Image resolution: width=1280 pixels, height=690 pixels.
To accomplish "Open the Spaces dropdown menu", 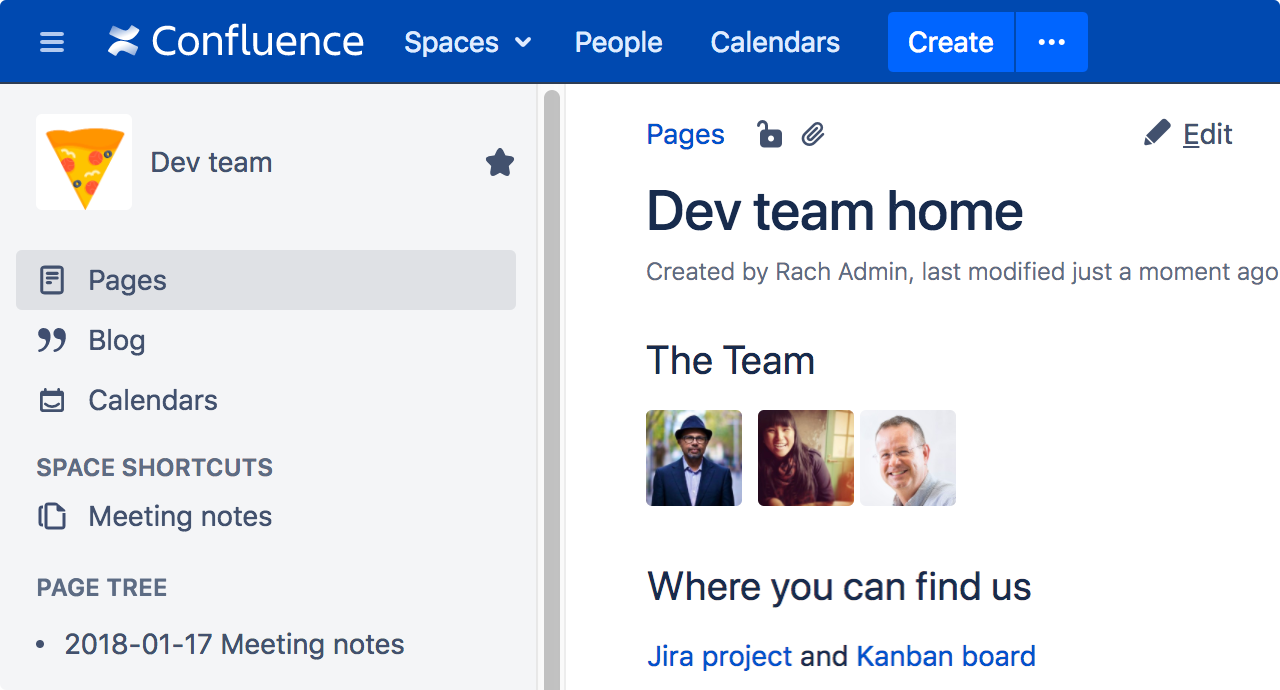I will (x=467, y=42).
